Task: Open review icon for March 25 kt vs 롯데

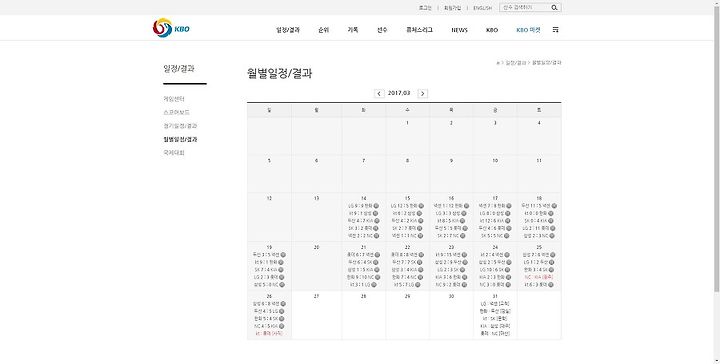Action: point(551,285)
